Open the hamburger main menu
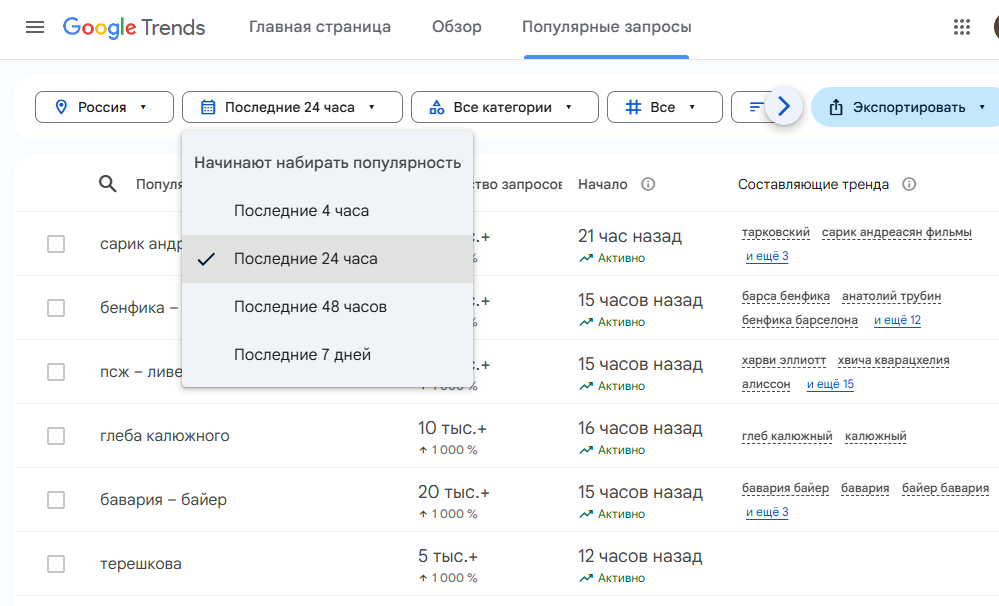 point(35,27)
